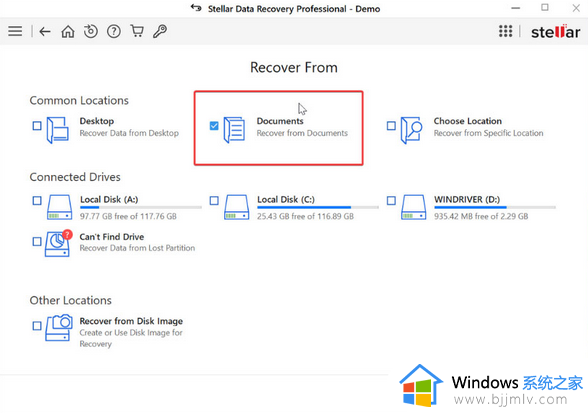Click the Can't Find Drive icon
Screen dimensions: 588x413
coord(58,243)
